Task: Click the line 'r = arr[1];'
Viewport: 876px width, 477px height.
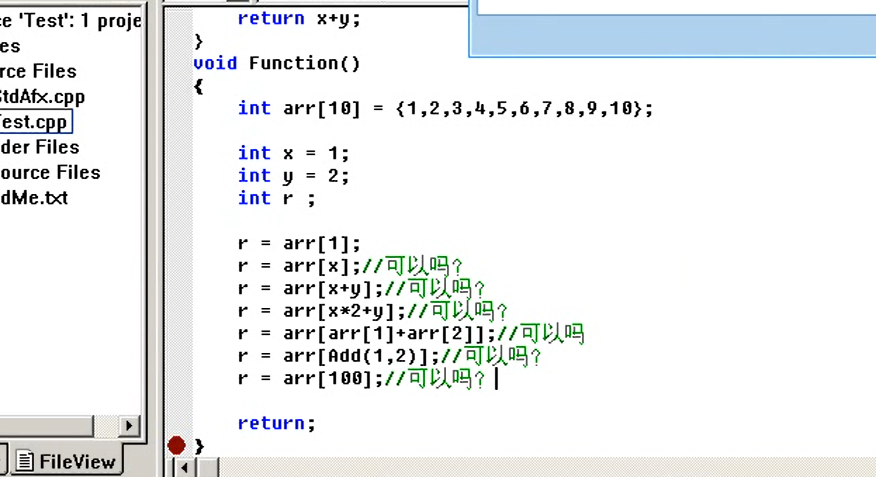Action: (299, 243)
